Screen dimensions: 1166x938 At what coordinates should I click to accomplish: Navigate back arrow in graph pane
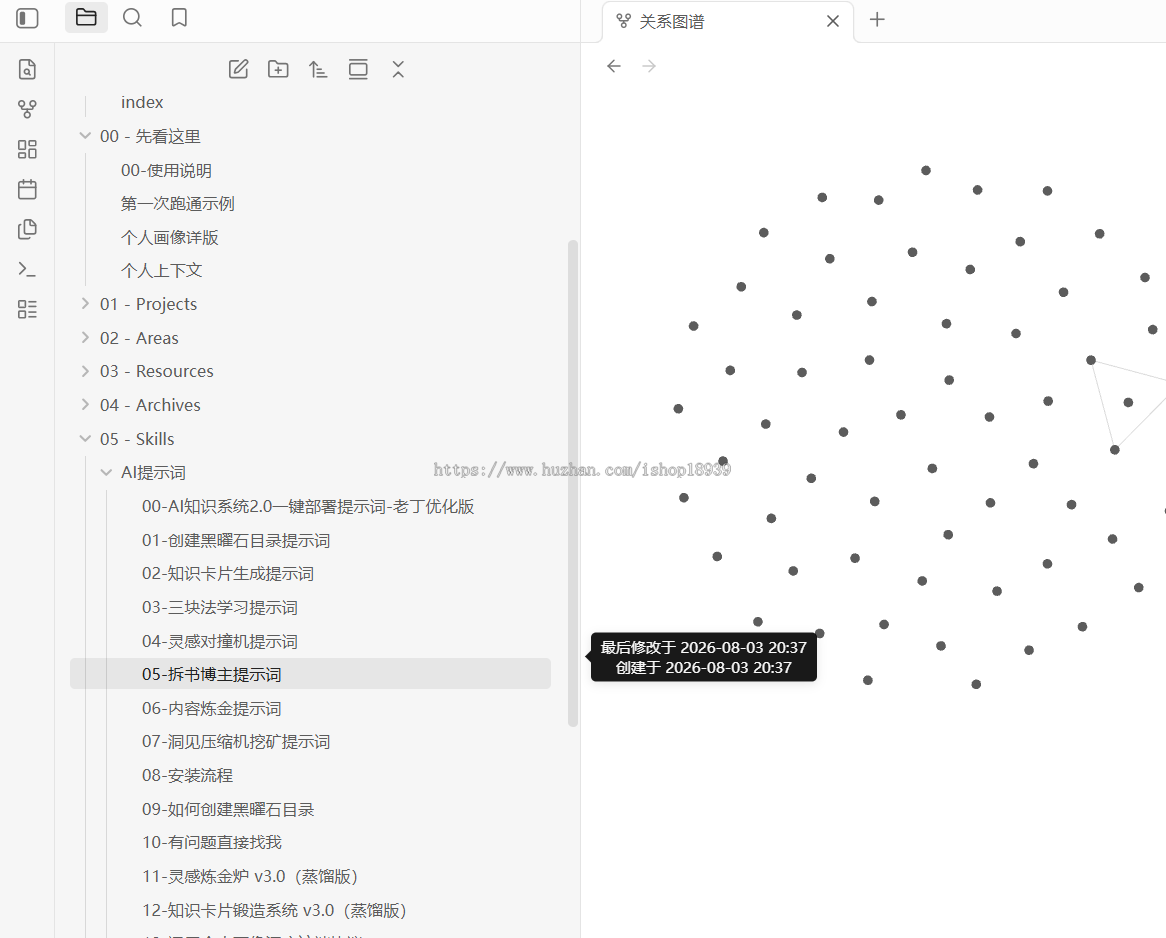click(613, 66)
